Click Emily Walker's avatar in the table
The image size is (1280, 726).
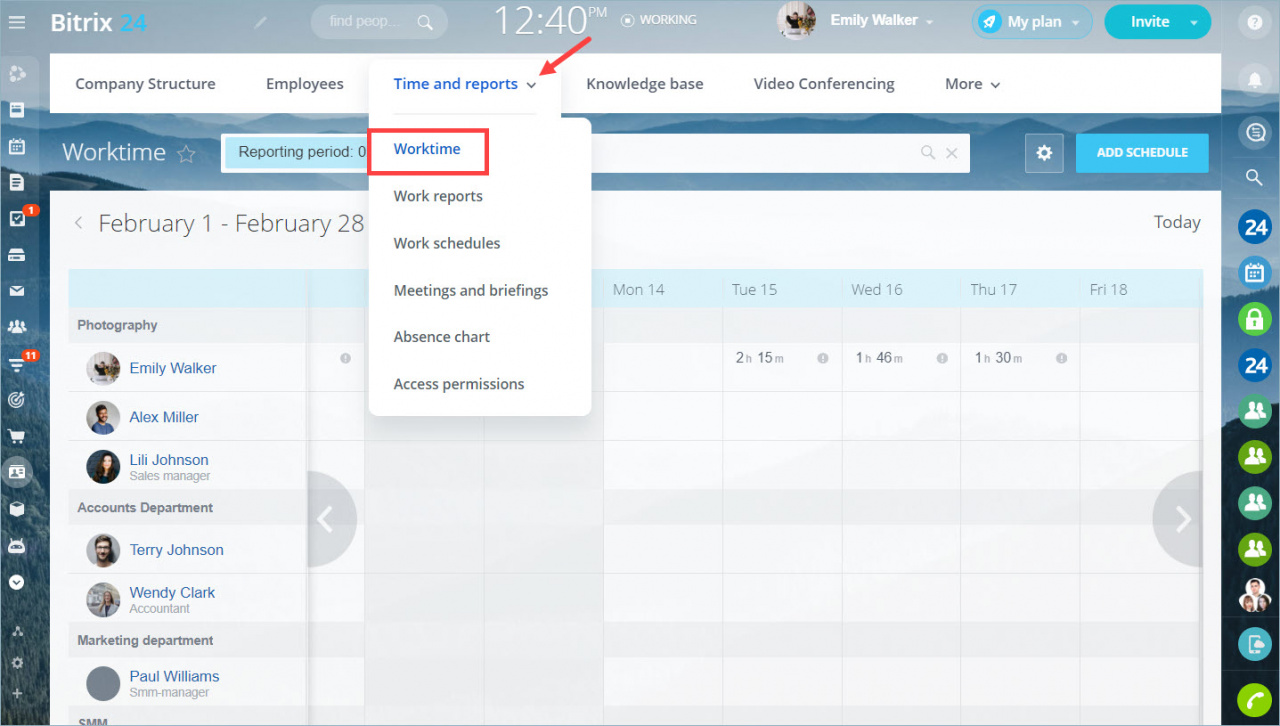(103, 368)
